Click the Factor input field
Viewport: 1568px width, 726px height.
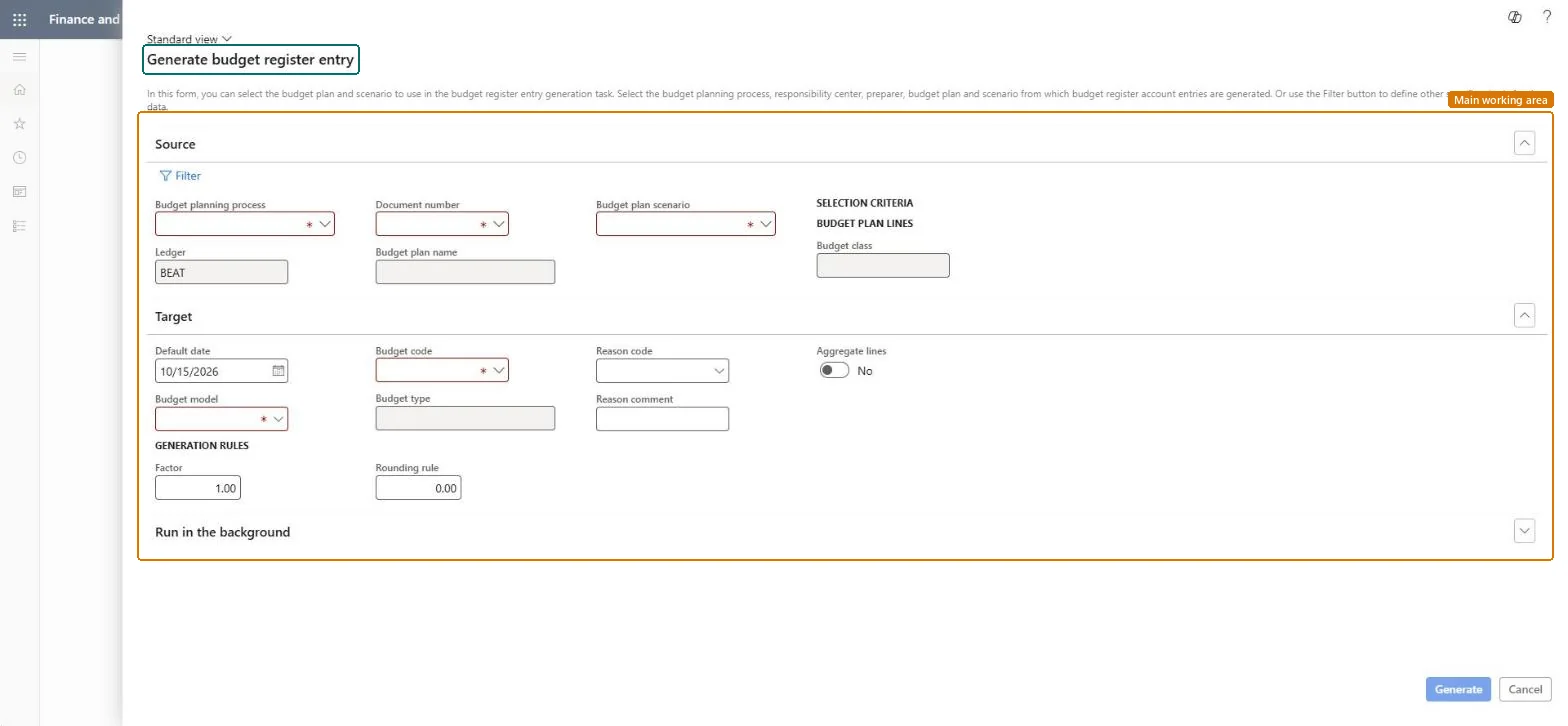[x=198, y=488]
